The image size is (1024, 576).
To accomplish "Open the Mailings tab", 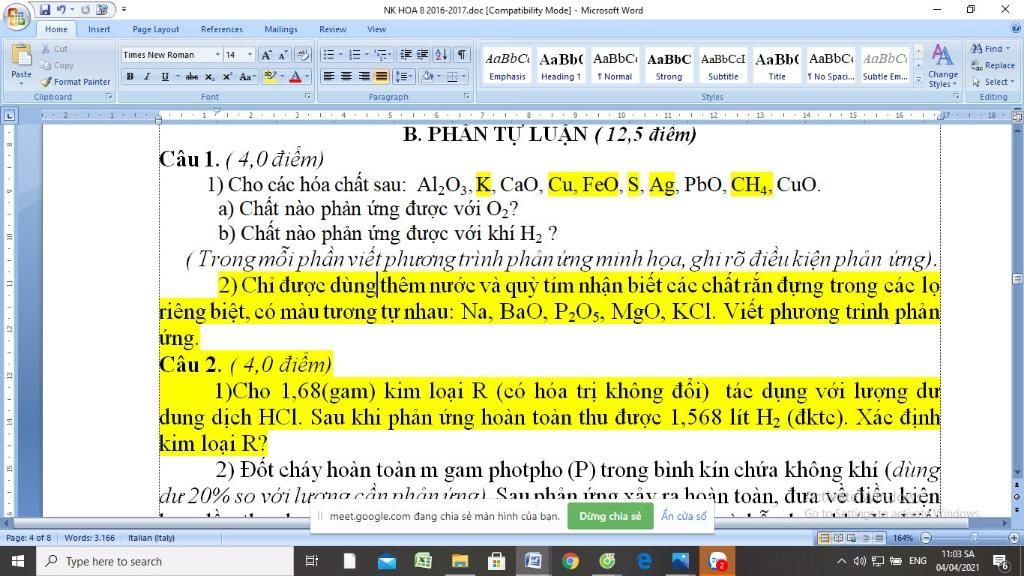I will 281,29.
